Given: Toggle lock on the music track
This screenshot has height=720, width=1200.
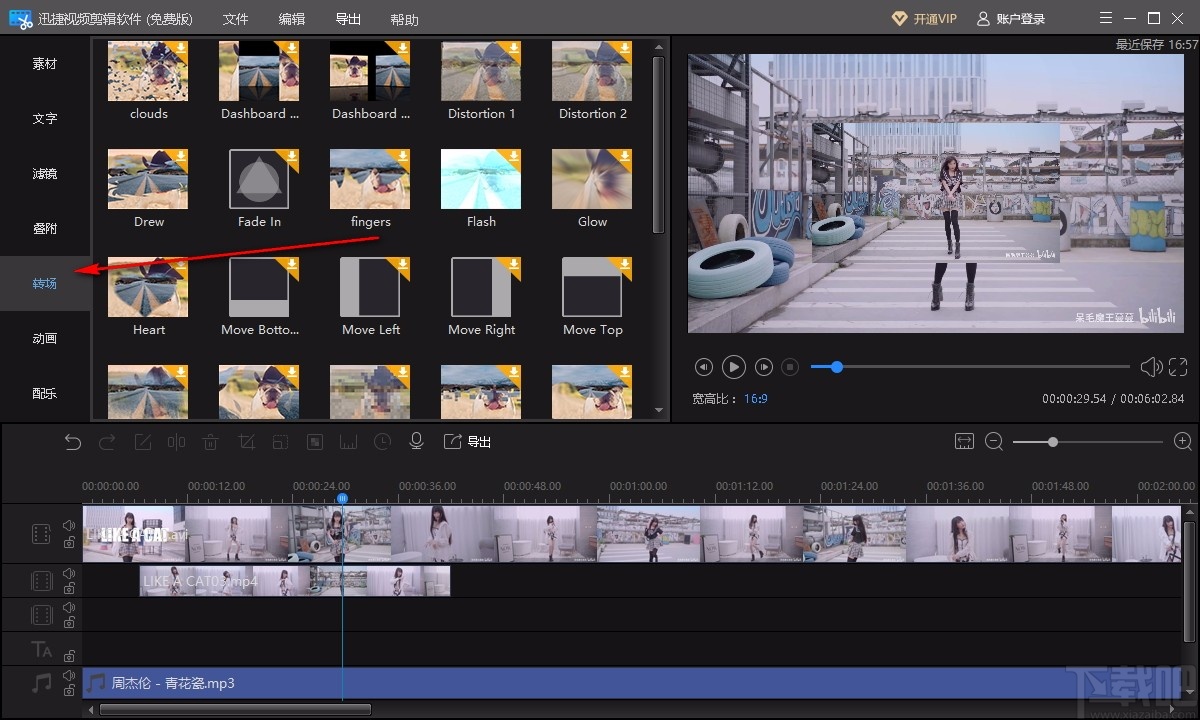Looking at the screenshot, I should (69, 691).
